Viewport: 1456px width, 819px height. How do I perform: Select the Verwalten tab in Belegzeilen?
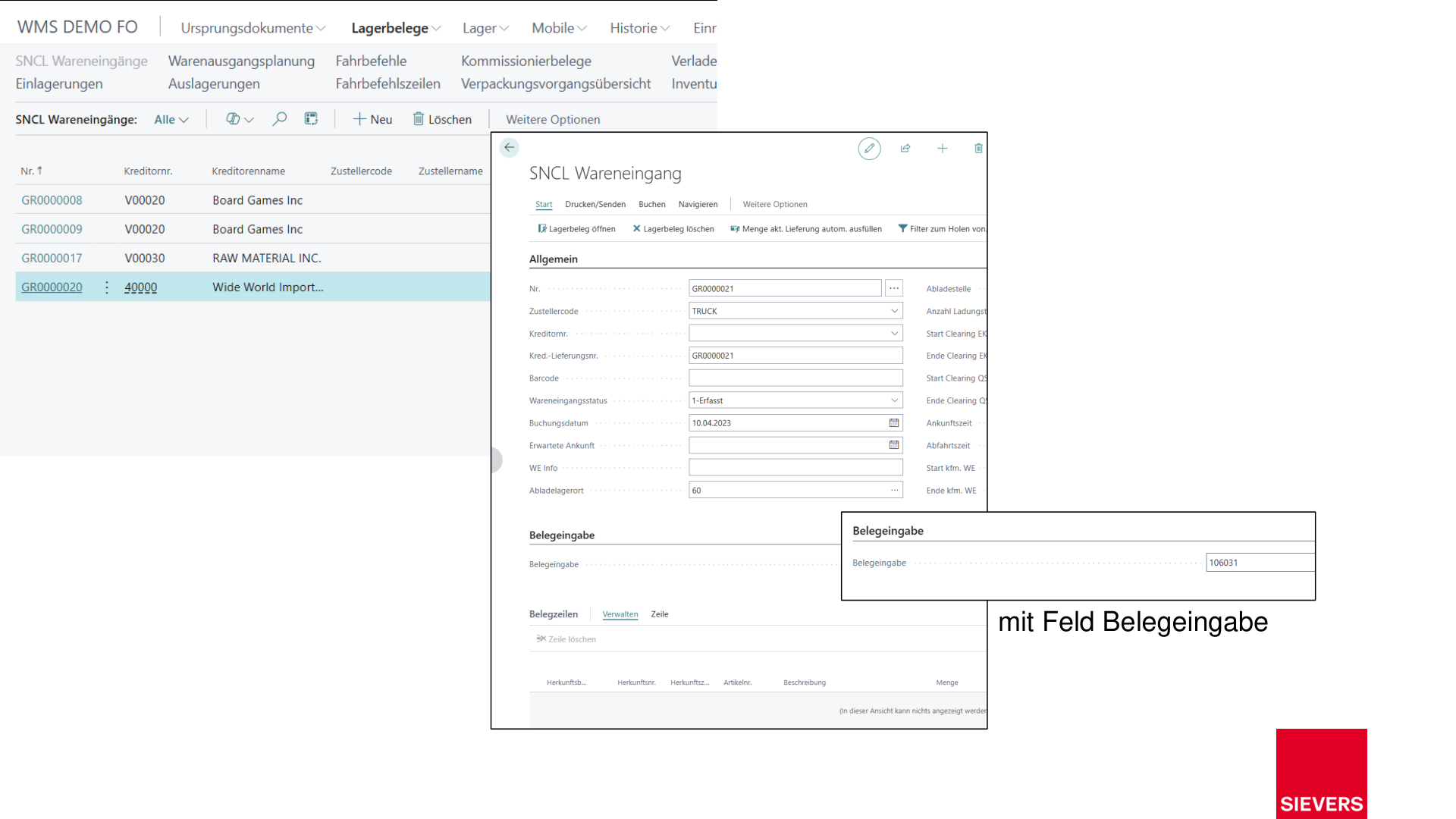pos(620,614)
